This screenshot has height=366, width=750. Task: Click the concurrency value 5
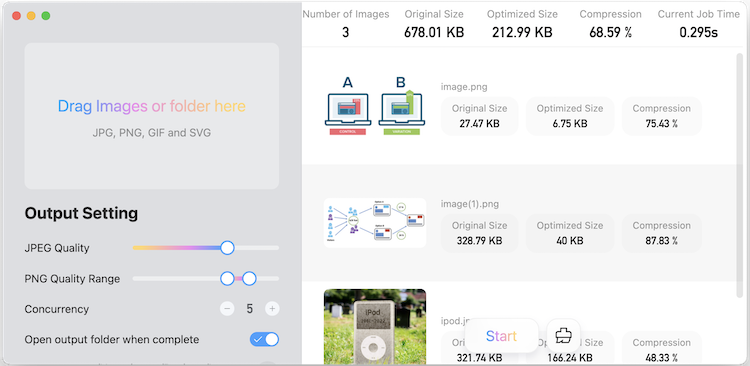(x=250, y=309)
